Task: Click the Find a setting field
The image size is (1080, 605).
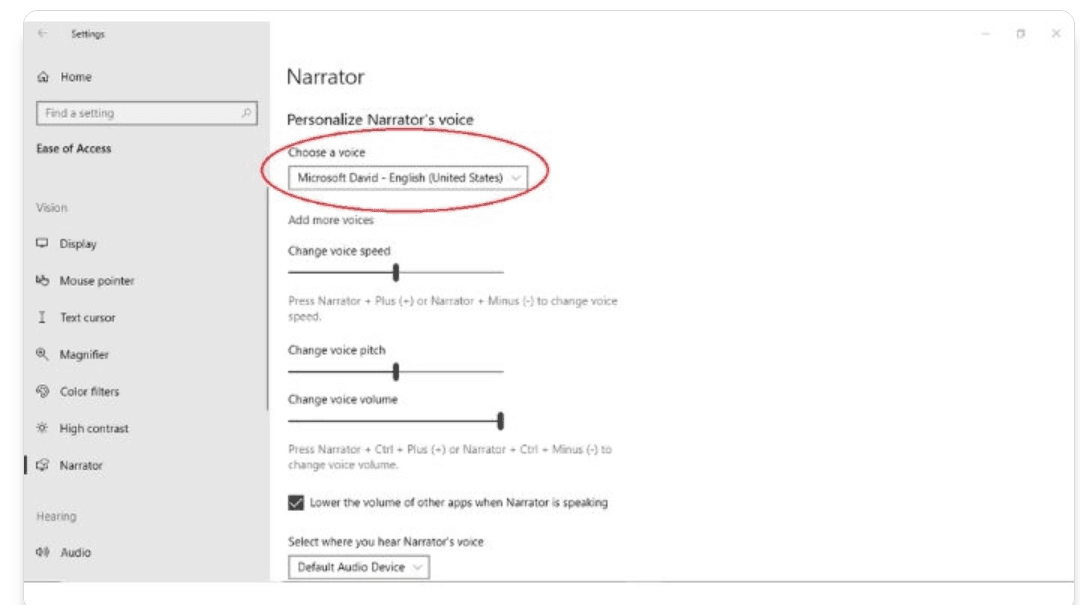Action: click(x=147, y=113)
